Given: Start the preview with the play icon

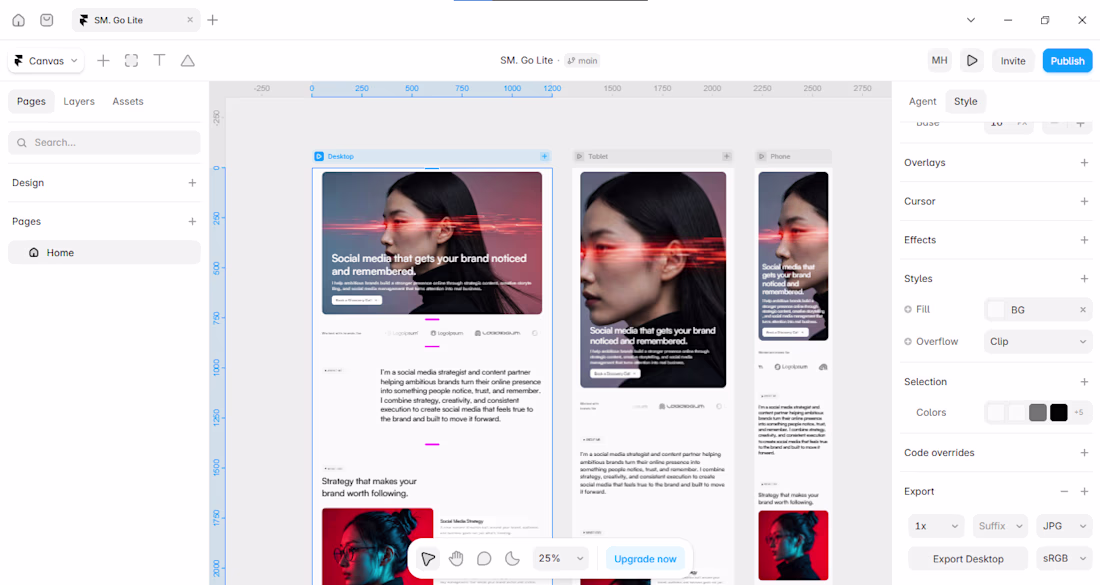Looking at the screenshot, I should 972,61.
